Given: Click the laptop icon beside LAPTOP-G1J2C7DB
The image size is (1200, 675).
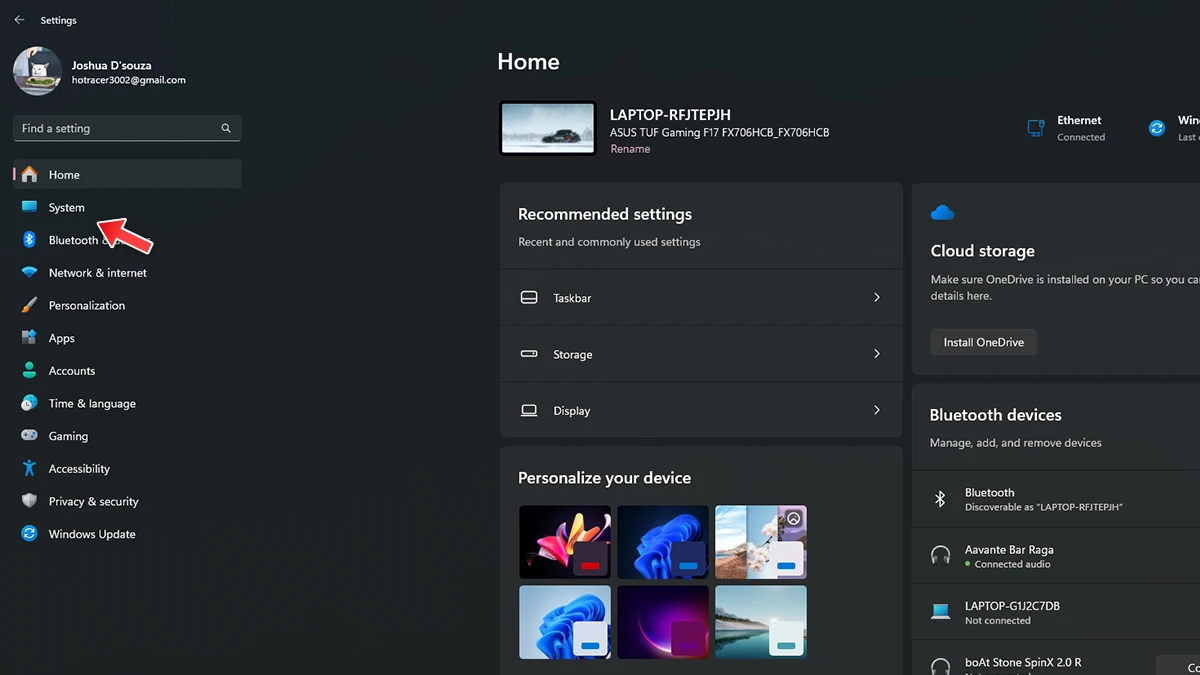Looking at the screenshot, I should tap(940, 612).
